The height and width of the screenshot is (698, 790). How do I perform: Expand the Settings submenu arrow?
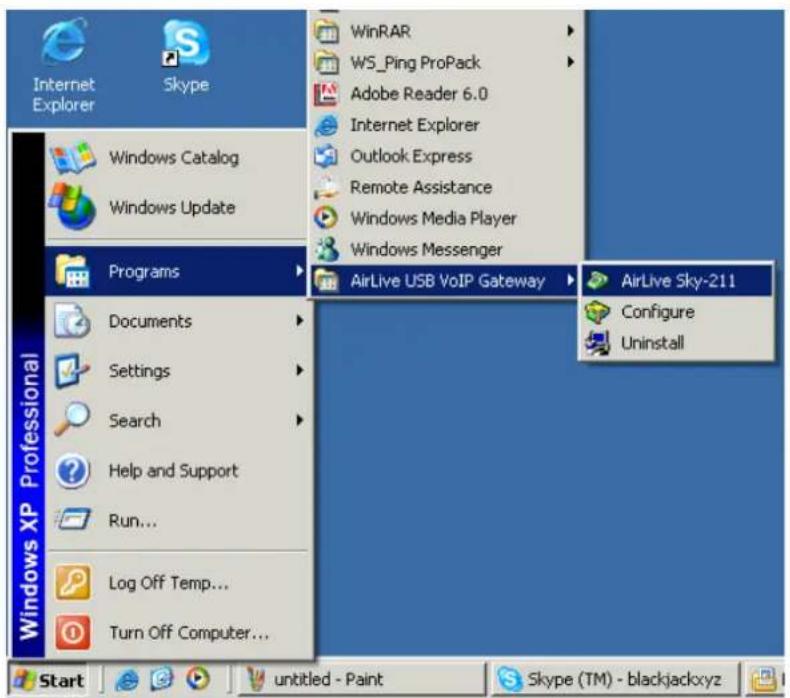point(299,370)
